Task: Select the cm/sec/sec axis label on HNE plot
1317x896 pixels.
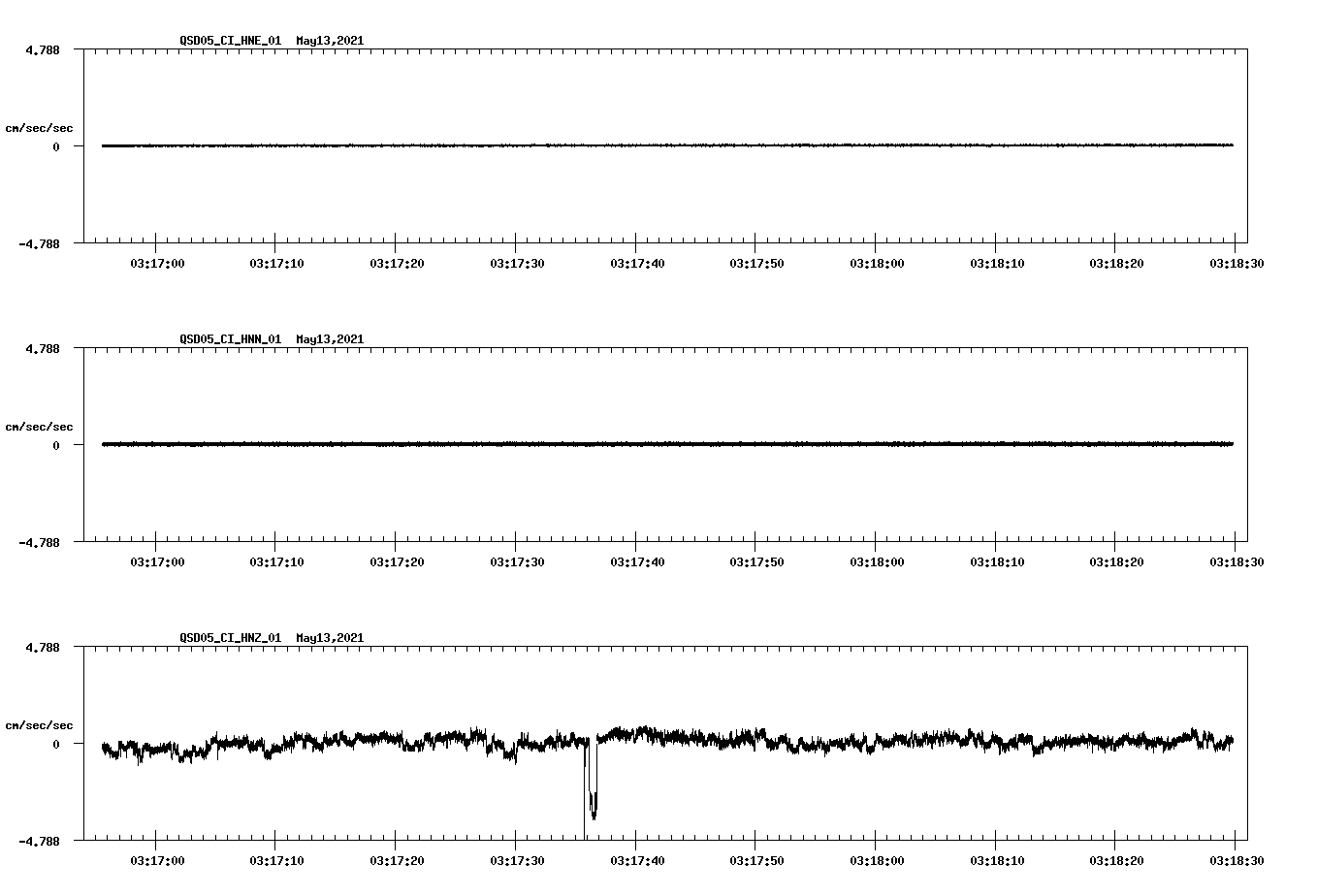Action: click(40, 127)
